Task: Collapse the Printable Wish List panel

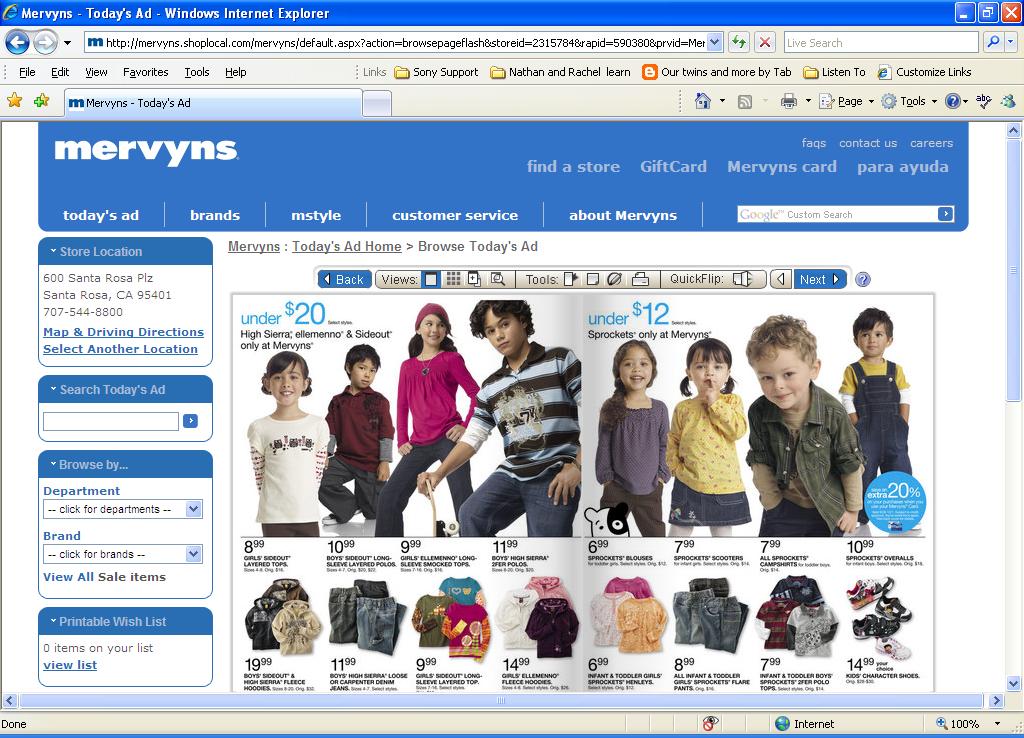Action: (x=53, y=621)
